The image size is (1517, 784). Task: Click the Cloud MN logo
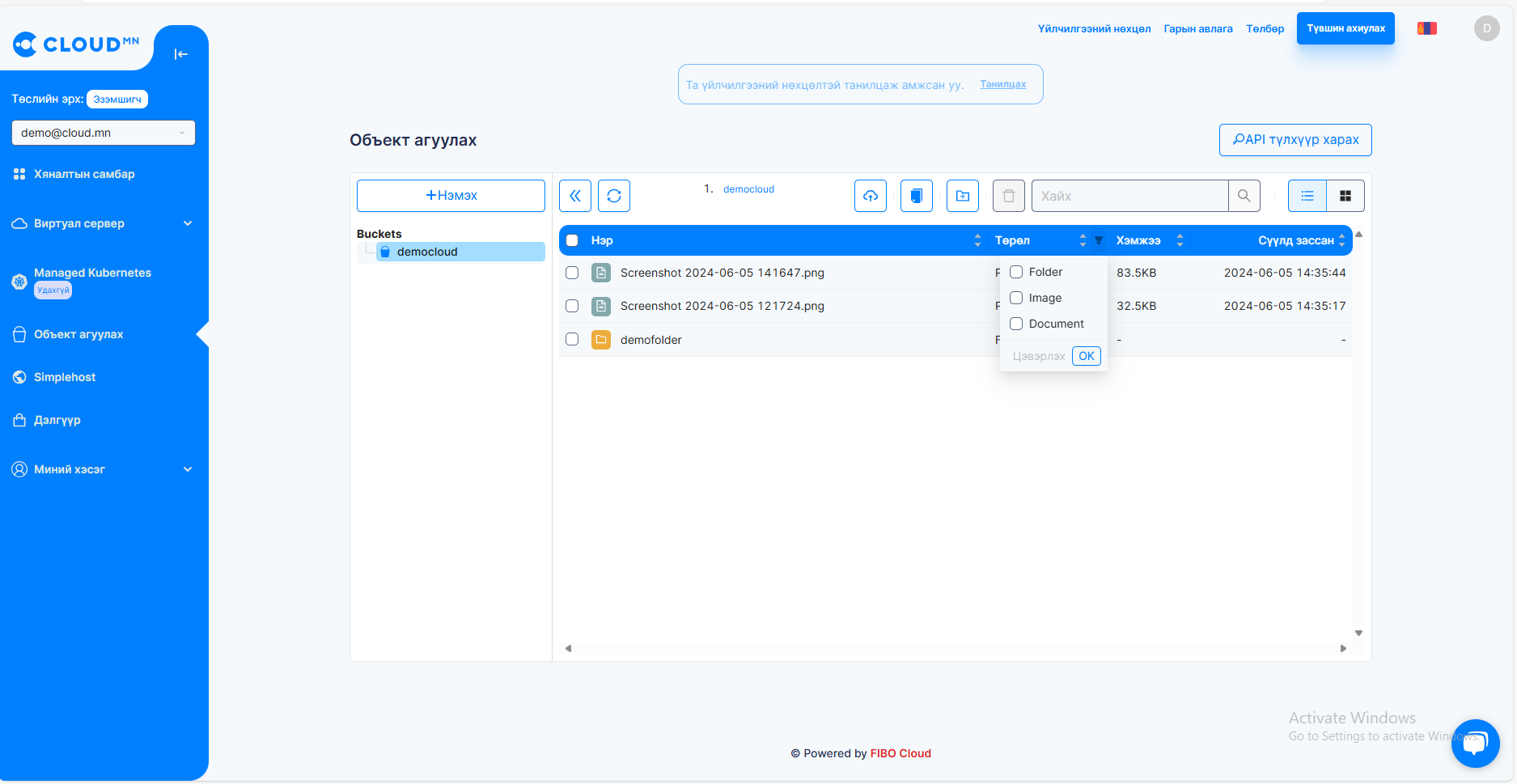click(76, 44)
